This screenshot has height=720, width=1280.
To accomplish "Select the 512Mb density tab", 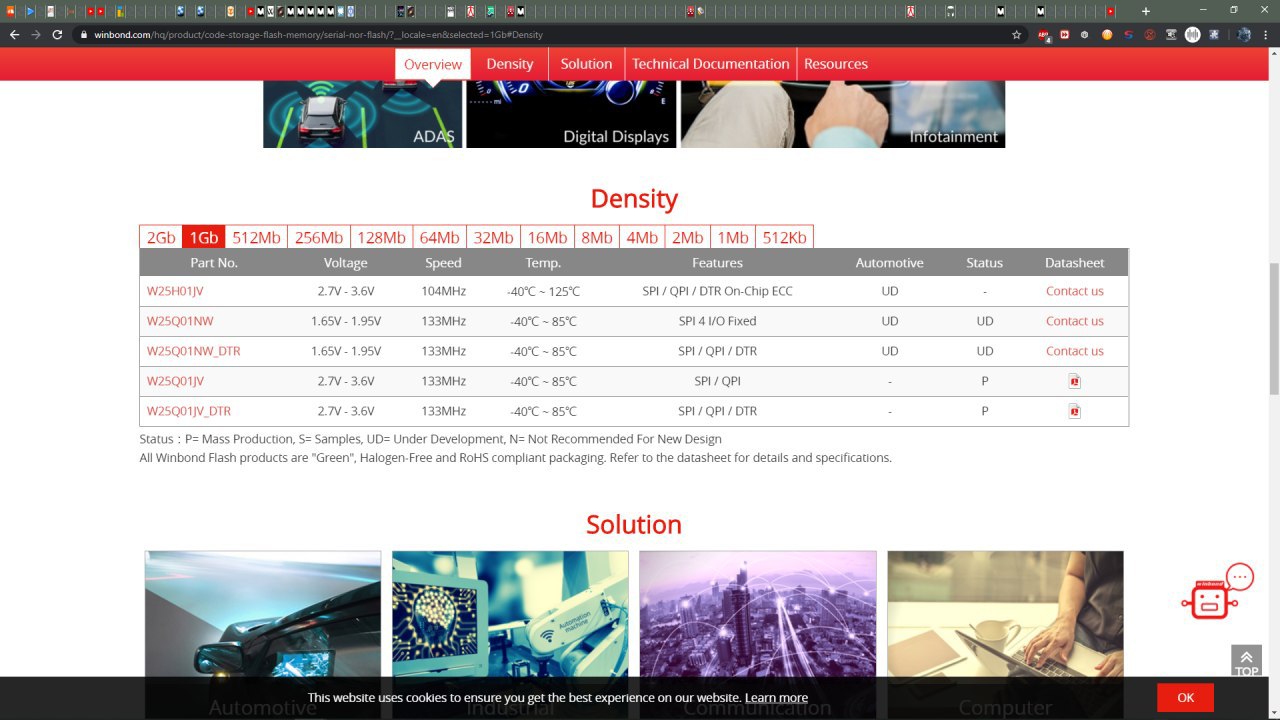I will 256,237.
